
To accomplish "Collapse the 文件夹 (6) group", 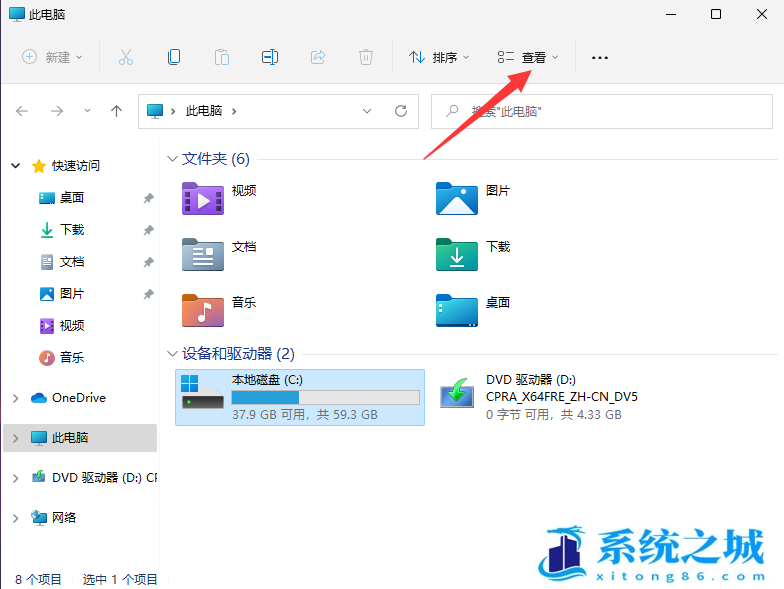I will (172, 159).
